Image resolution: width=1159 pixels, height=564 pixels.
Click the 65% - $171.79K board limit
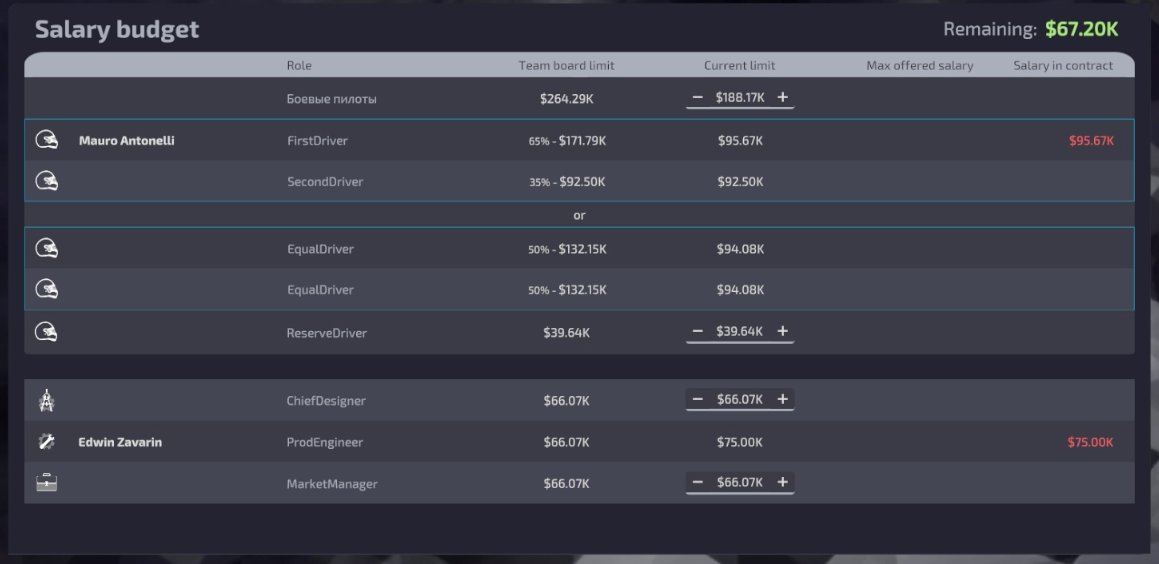click(567, 140)
